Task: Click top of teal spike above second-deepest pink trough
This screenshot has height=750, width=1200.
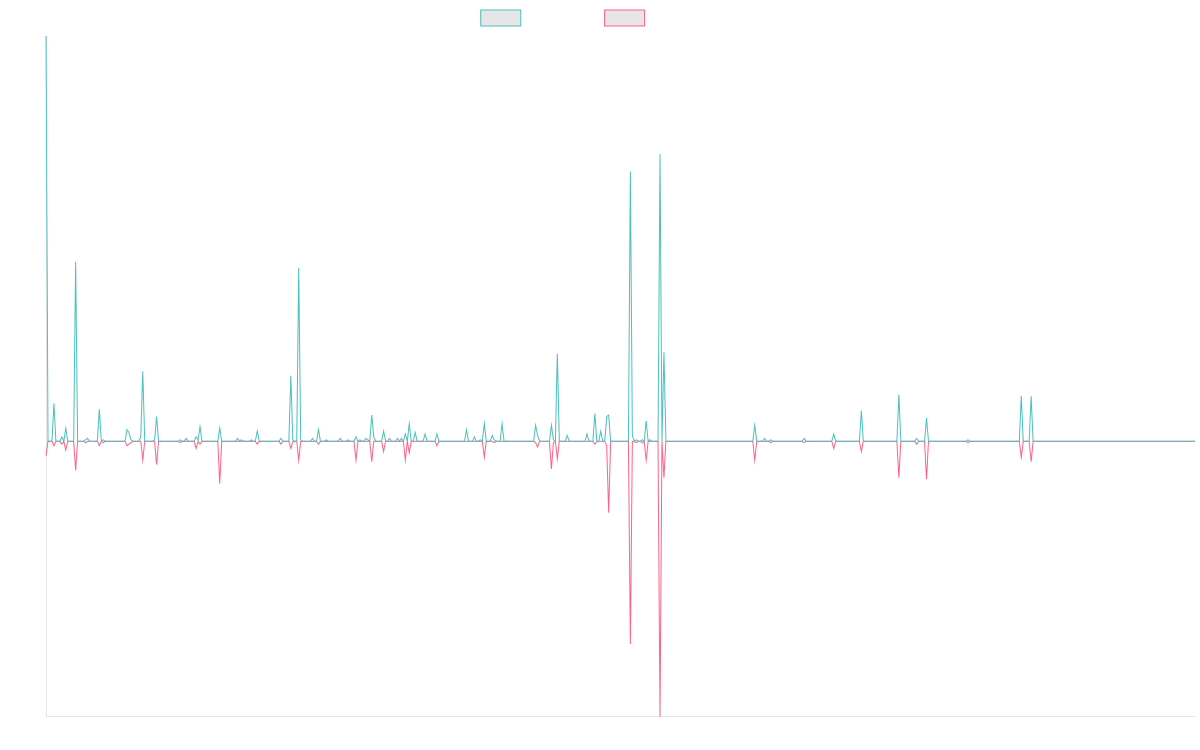Action: pos(630,172)
